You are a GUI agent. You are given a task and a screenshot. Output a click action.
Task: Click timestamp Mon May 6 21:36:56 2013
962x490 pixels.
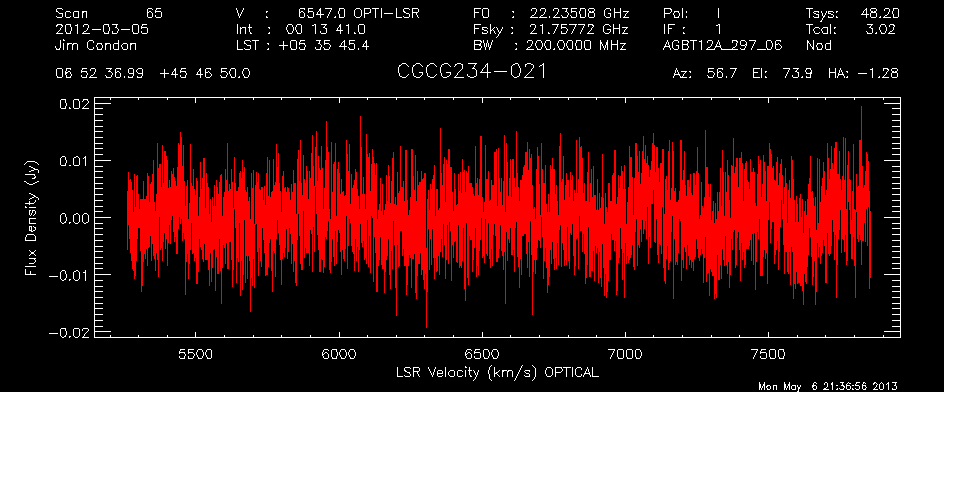(828, 386)
